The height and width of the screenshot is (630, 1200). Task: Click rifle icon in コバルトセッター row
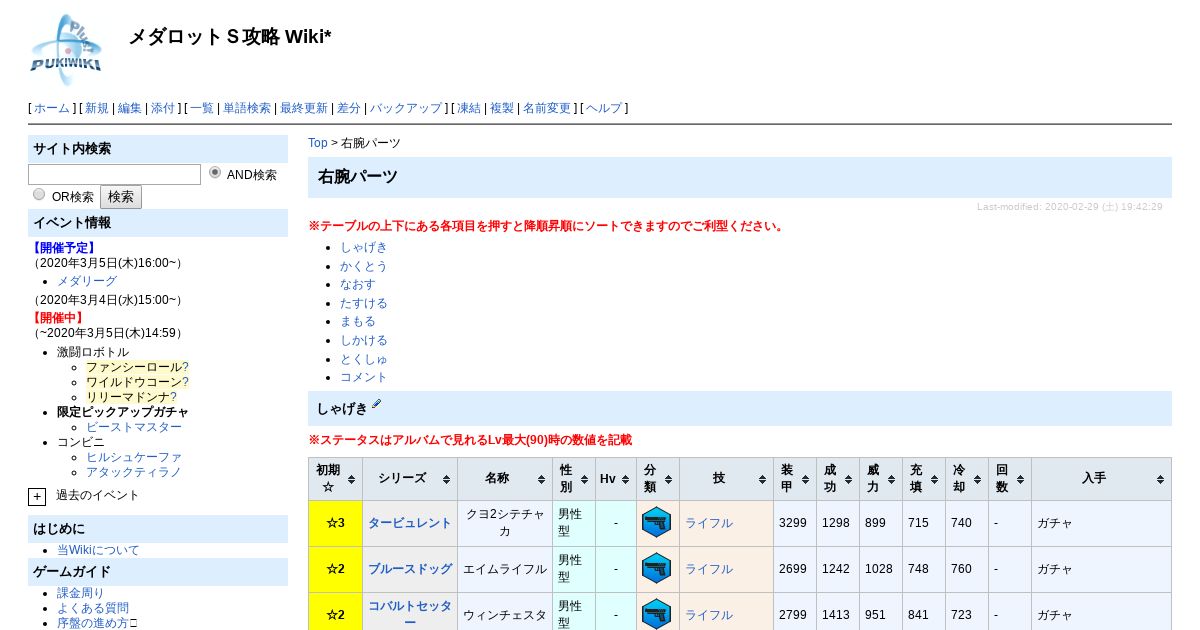pyautogui.click(x=656, y=614)
